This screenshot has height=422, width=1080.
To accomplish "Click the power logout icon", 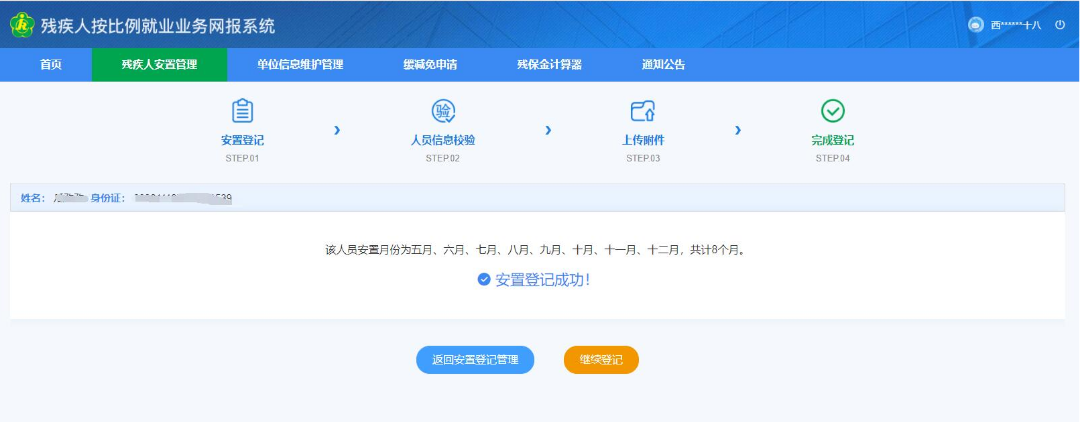I will click(1060, 25).
